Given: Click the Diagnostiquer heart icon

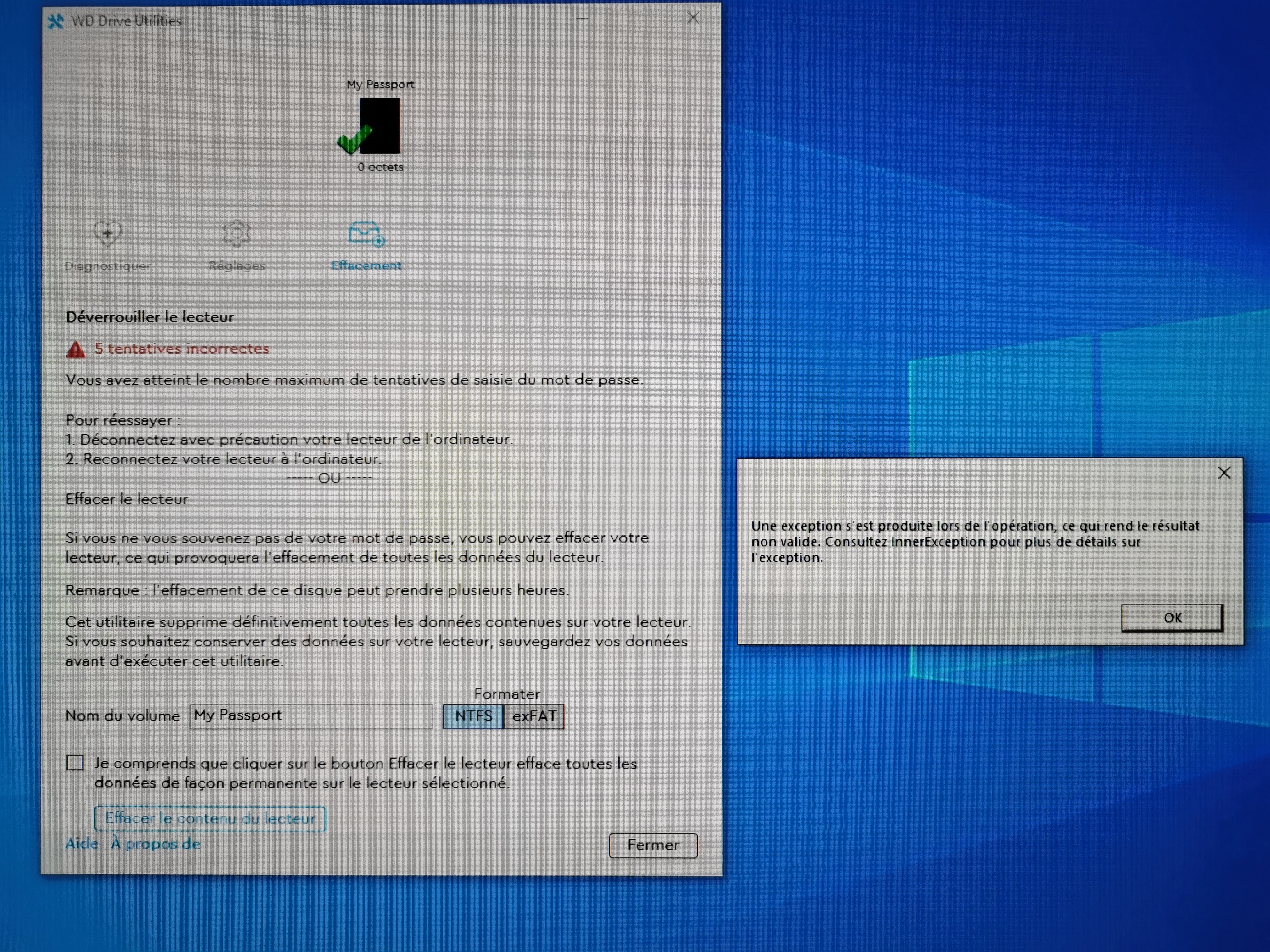Looking at the screenshot, I should 107,233.
